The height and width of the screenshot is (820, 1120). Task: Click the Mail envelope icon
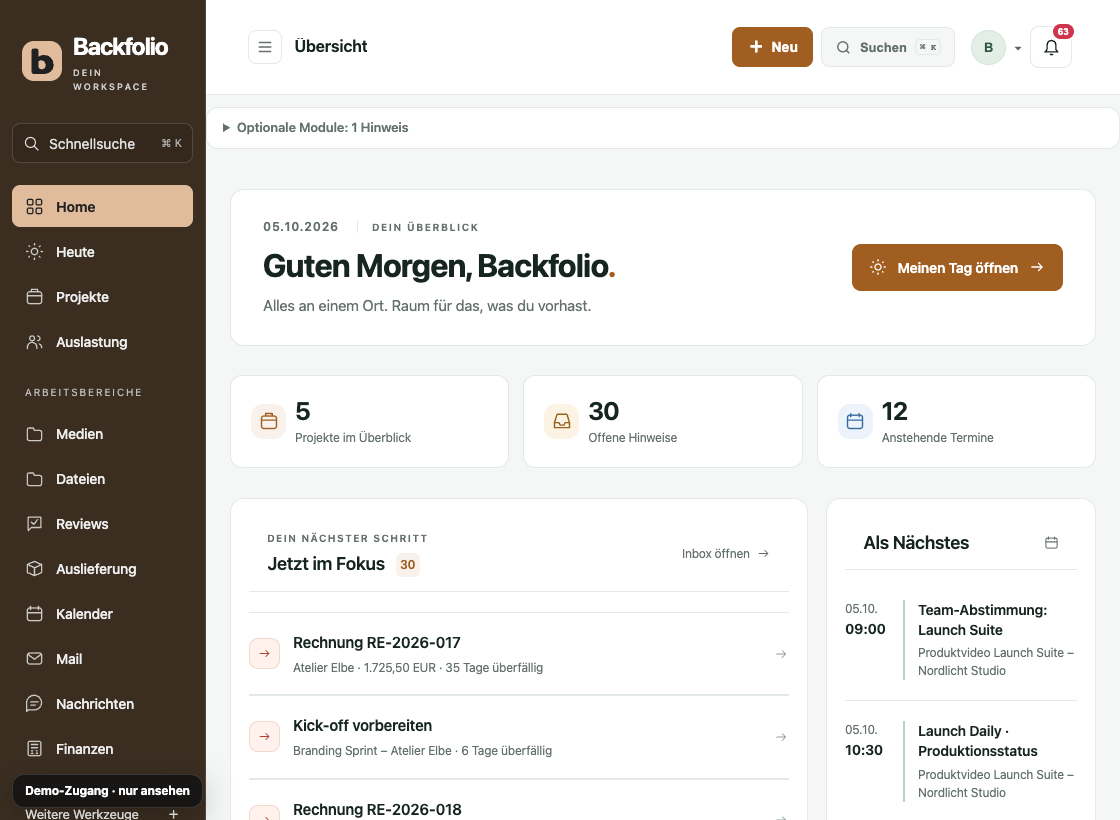click(34, 659)
